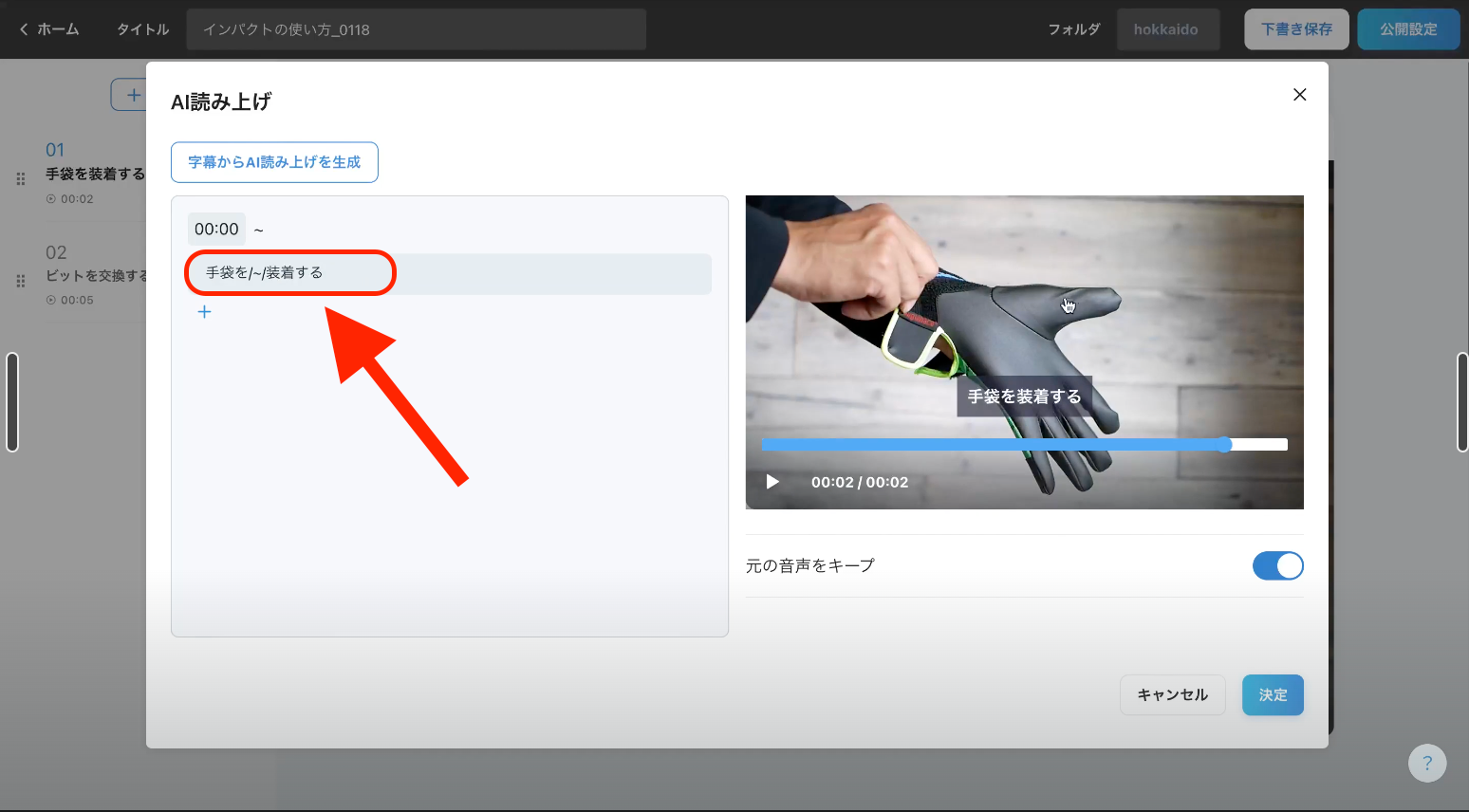Screen dimensions: 1469x812
Task: Close the AI読み上げ dialog with X
Action: 1300,94
